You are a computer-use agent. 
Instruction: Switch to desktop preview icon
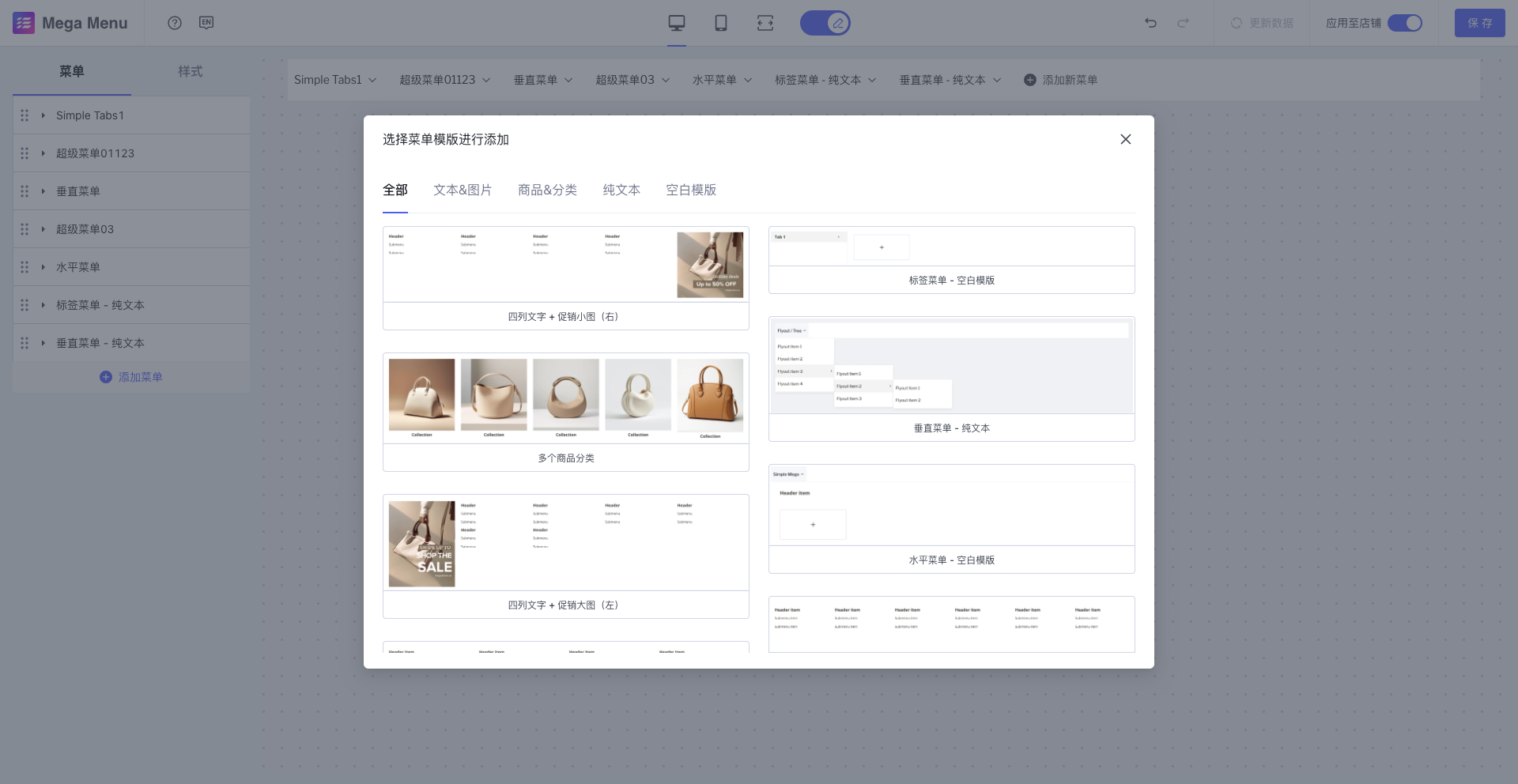click(x=677, y=23)
